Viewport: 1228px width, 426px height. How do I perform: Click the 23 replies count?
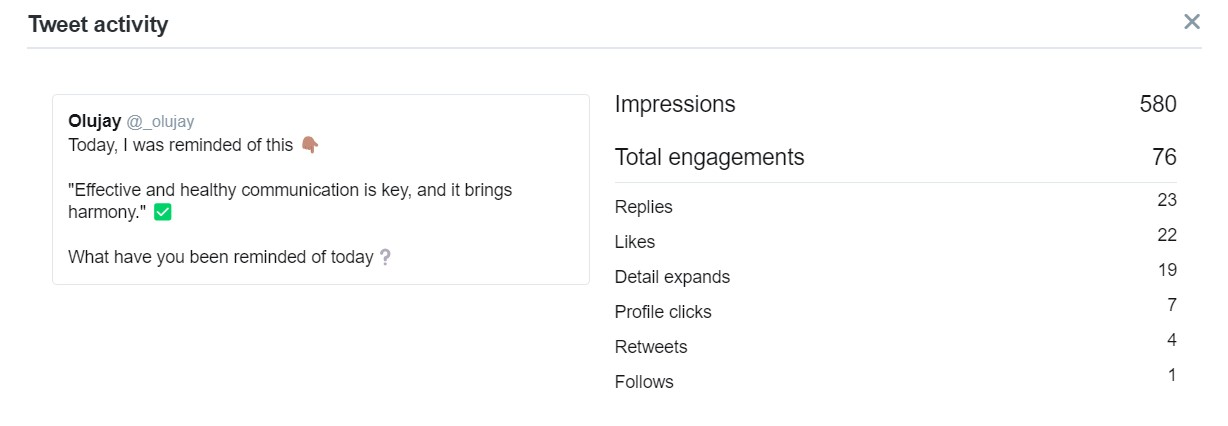point(1167,200)
